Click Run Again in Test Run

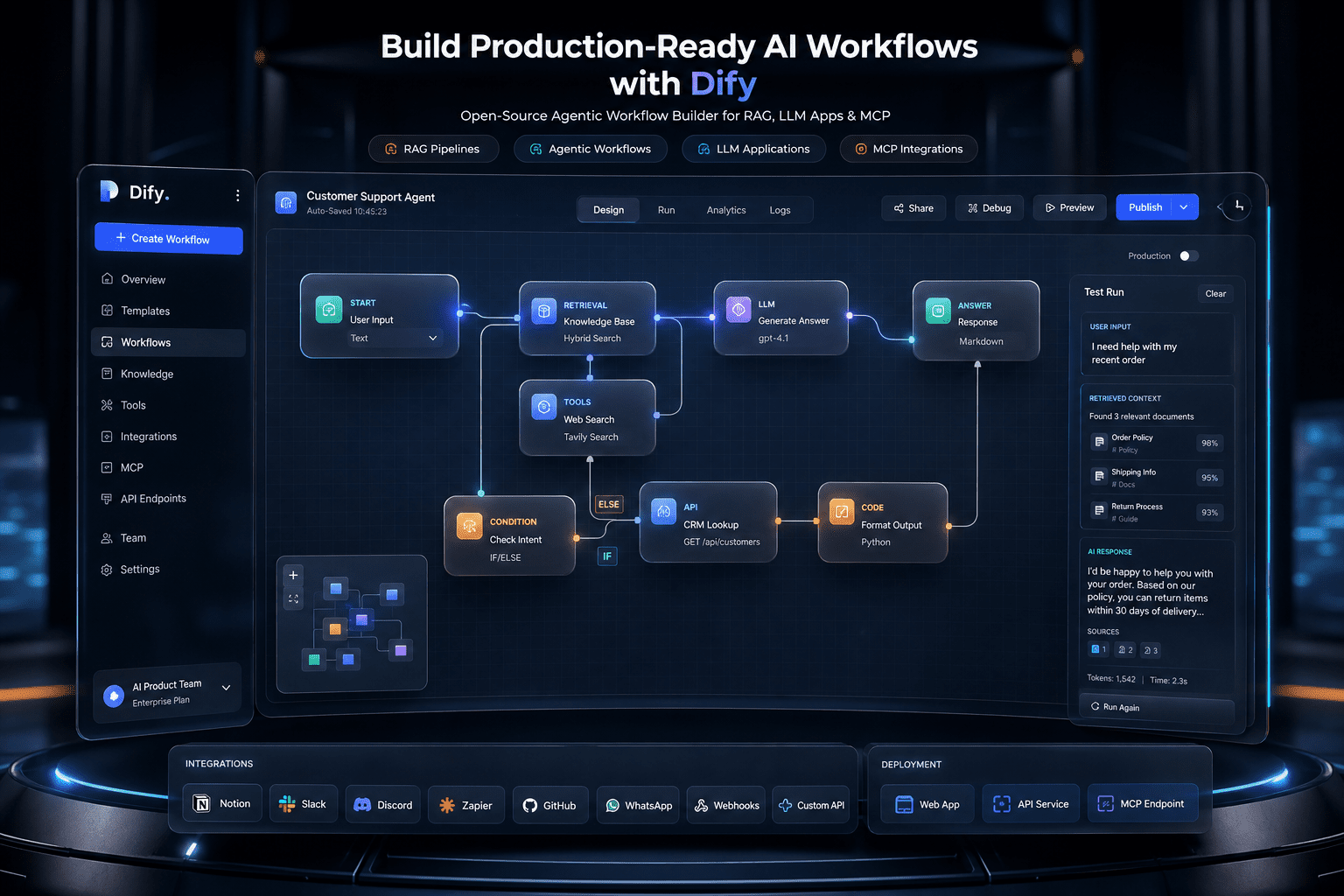pos(1158,707)
